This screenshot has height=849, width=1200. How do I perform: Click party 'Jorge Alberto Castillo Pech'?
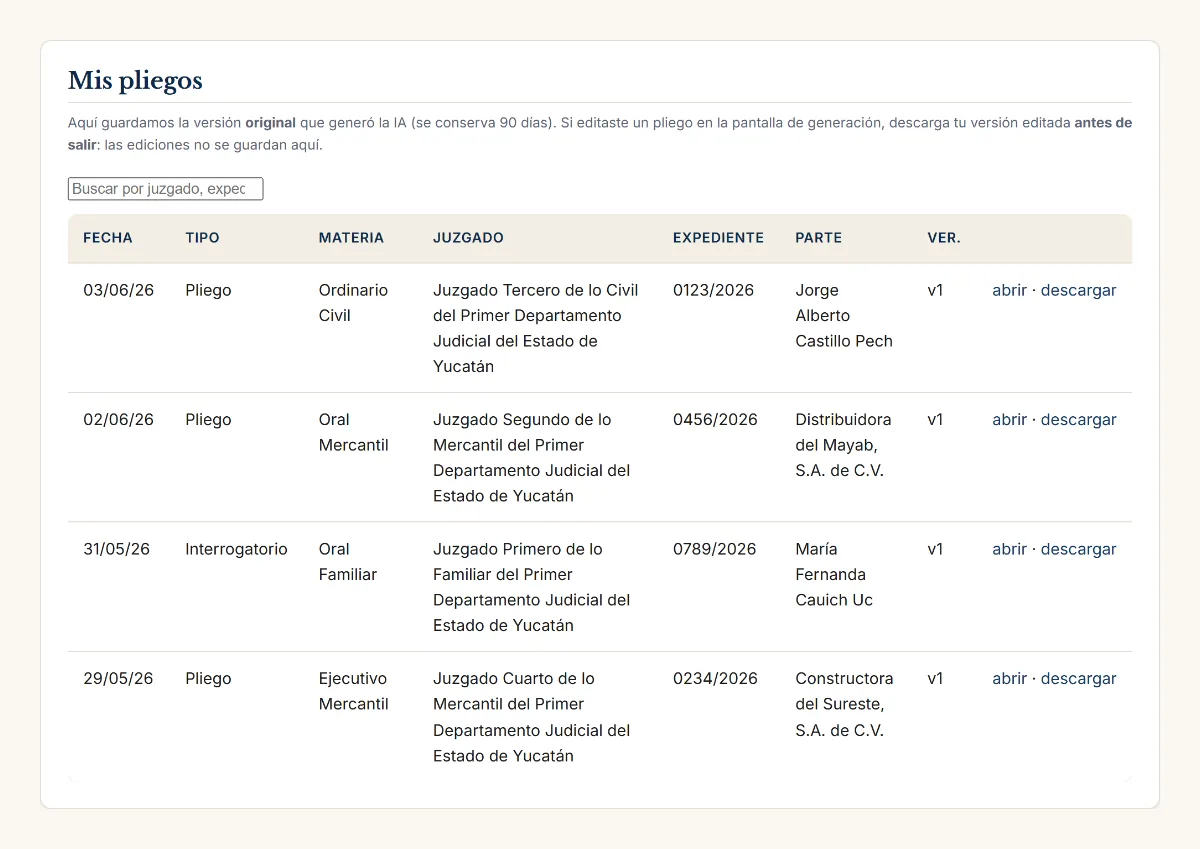[x=844, y=316]
